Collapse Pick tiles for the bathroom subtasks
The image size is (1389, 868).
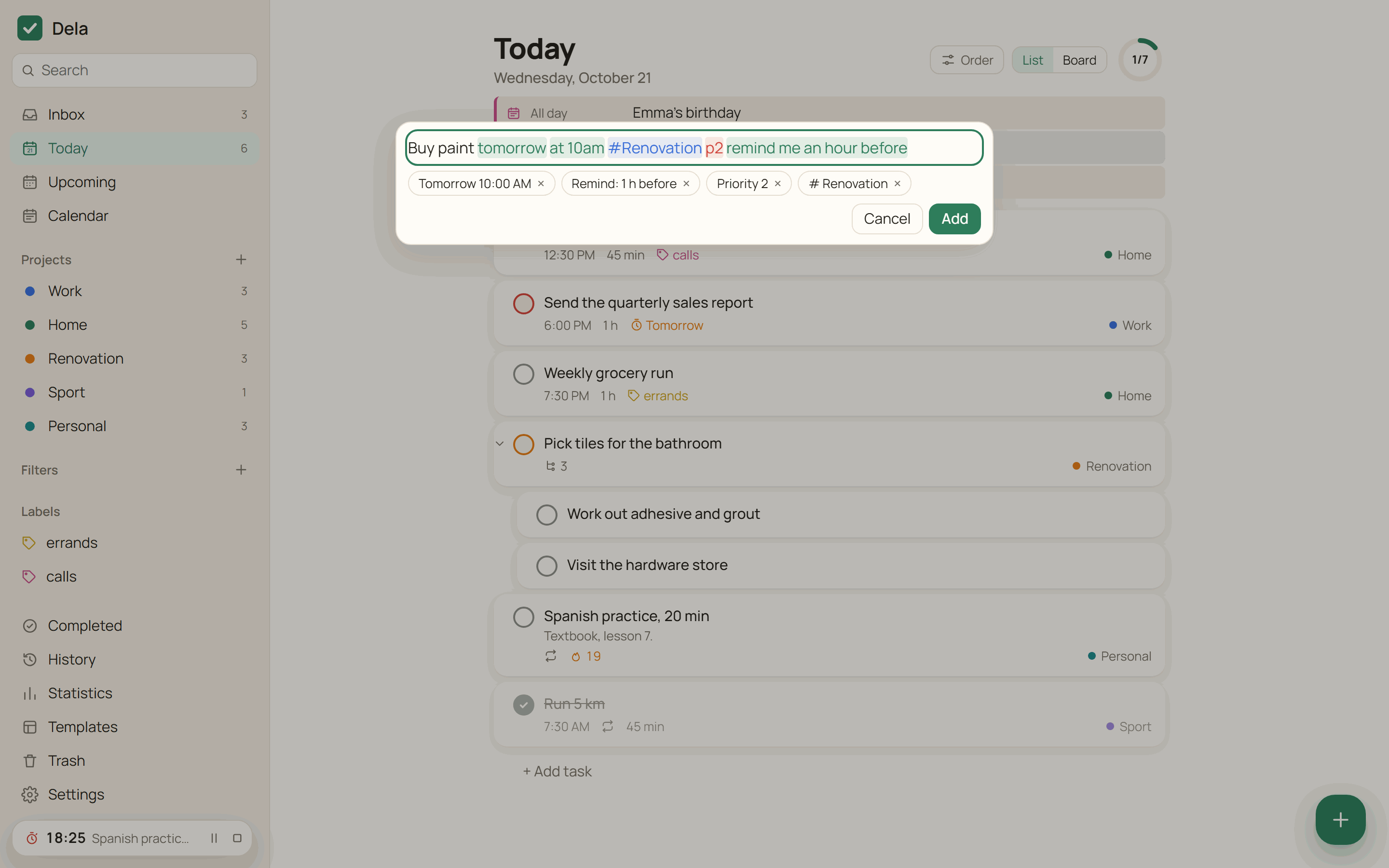(500, 444)
